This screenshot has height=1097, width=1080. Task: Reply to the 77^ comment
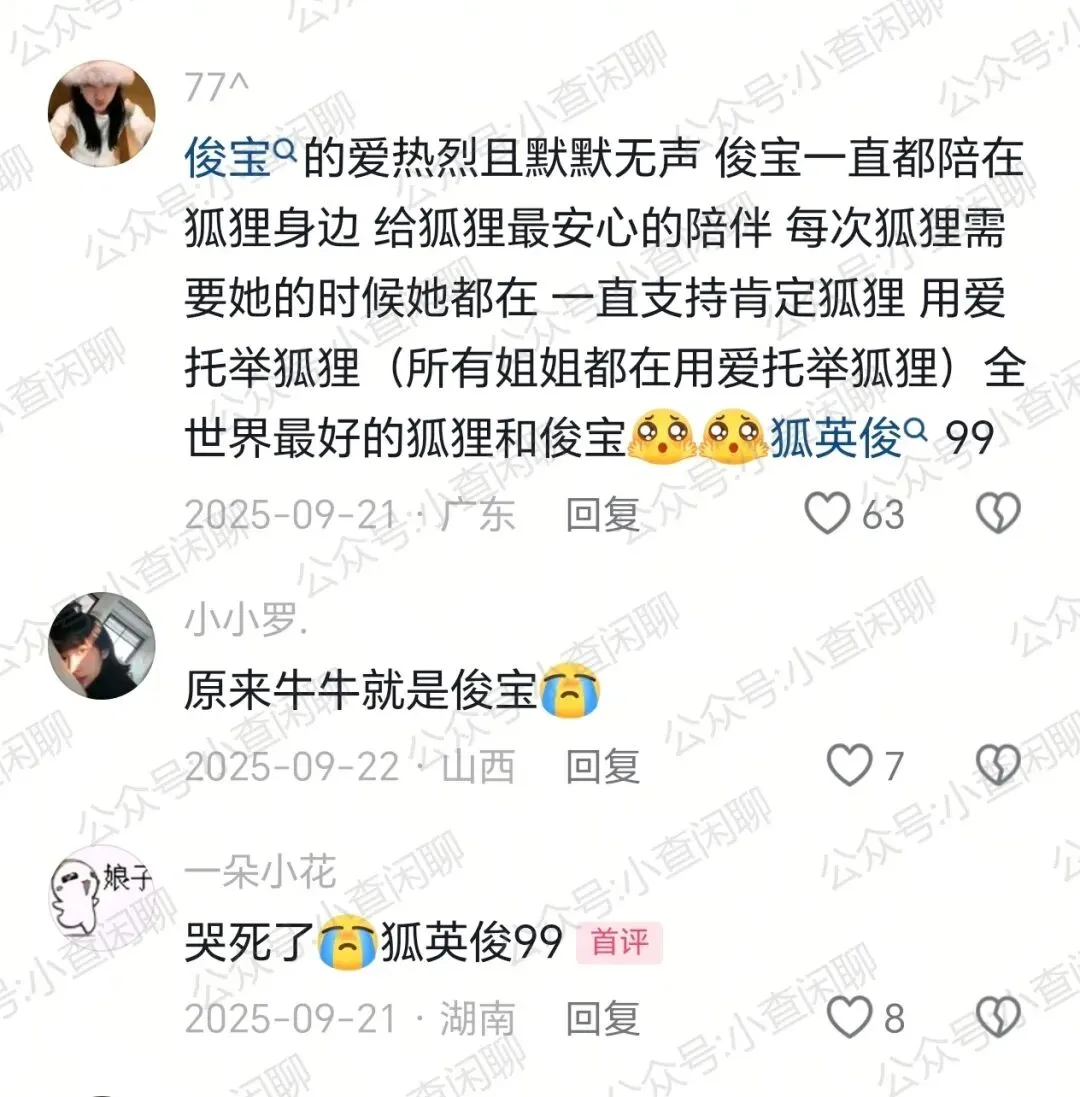(x=602, y=514)
